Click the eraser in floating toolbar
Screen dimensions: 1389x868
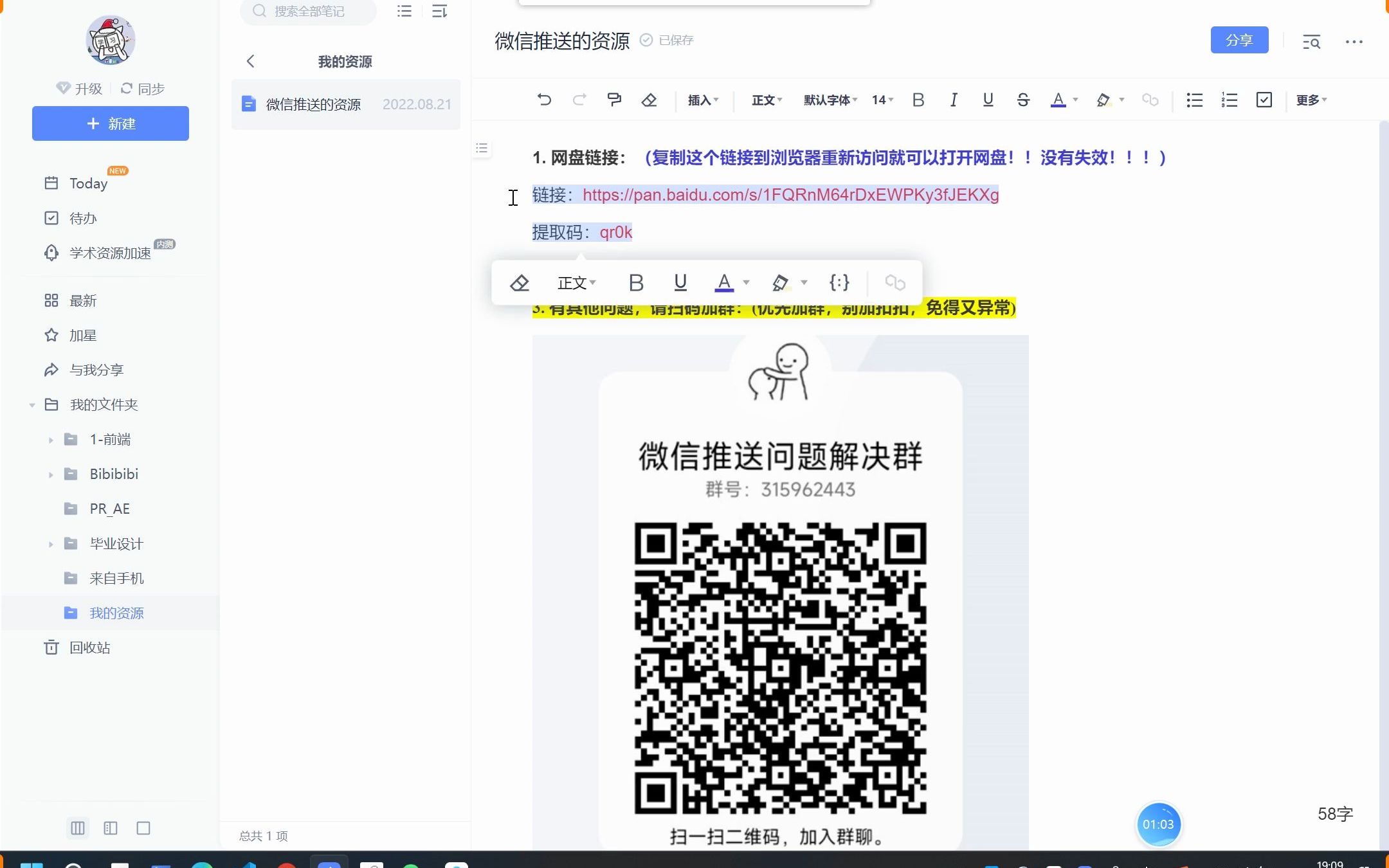519,282
